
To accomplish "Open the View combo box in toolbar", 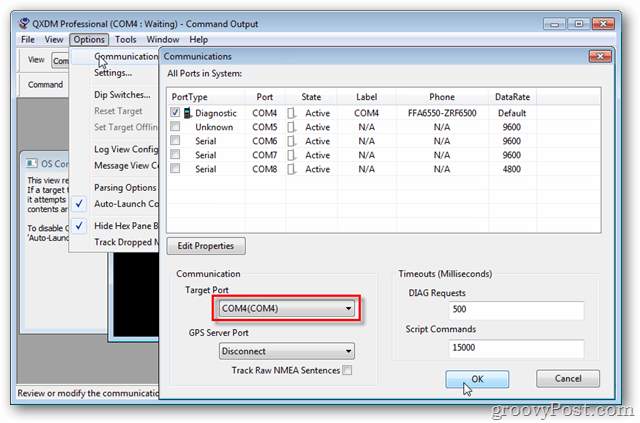I will (60, 60).
